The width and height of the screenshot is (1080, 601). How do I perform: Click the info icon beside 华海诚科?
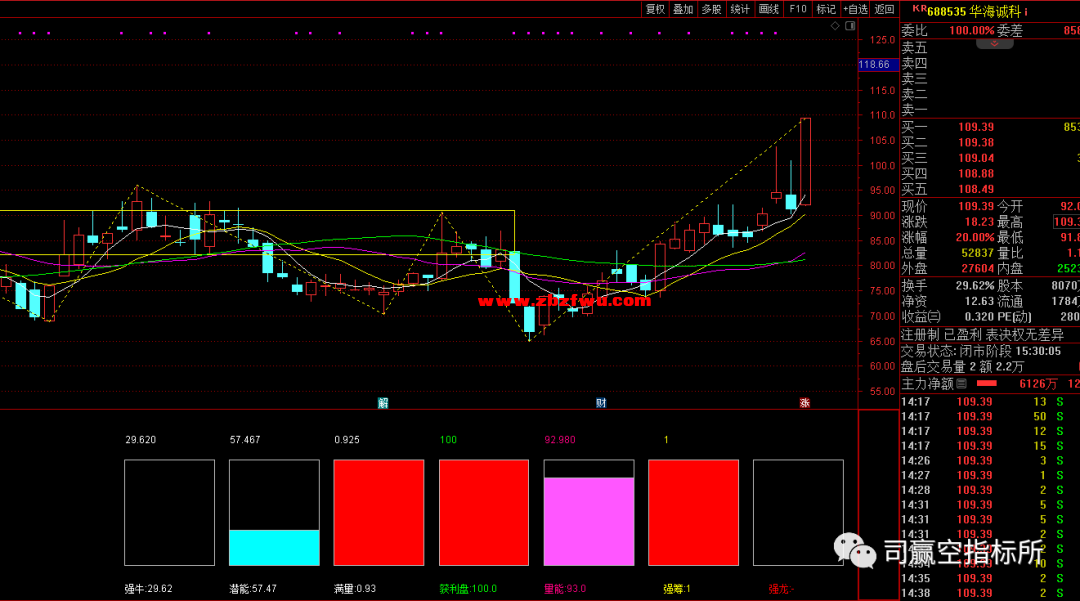point(1025,12)
